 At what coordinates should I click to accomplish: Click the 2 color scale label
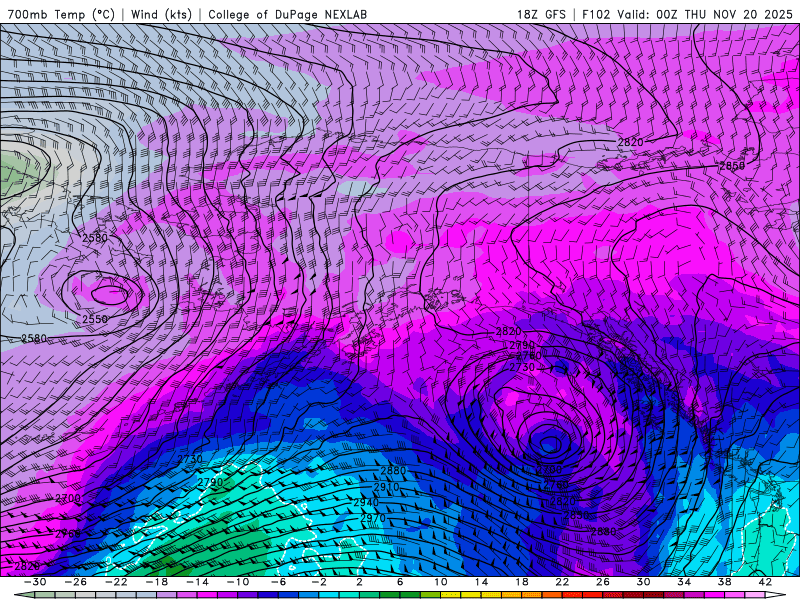click(x=360, y=582)
